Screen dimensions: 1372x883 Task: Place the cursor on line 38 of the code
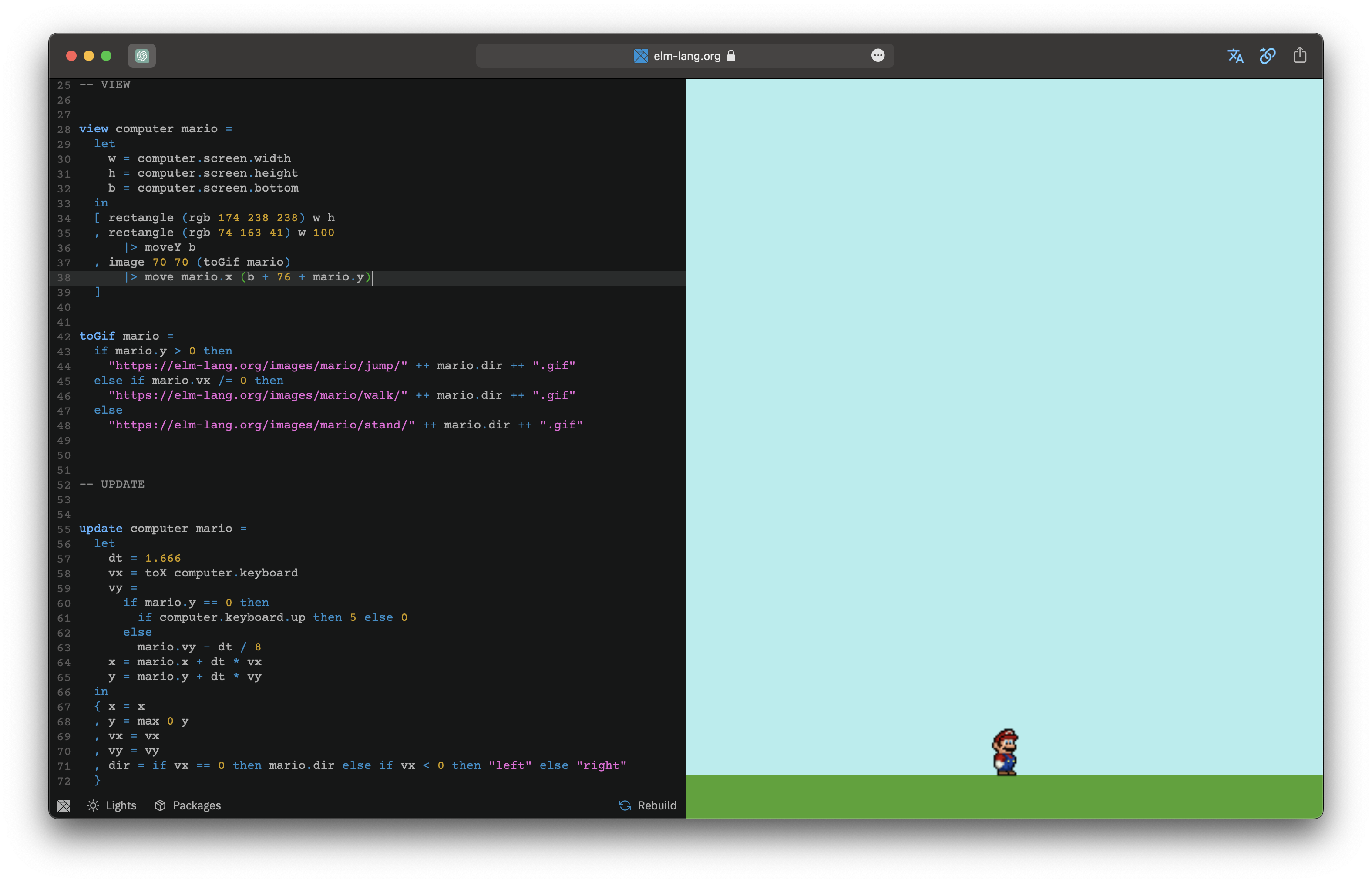(x=246, y=277)
